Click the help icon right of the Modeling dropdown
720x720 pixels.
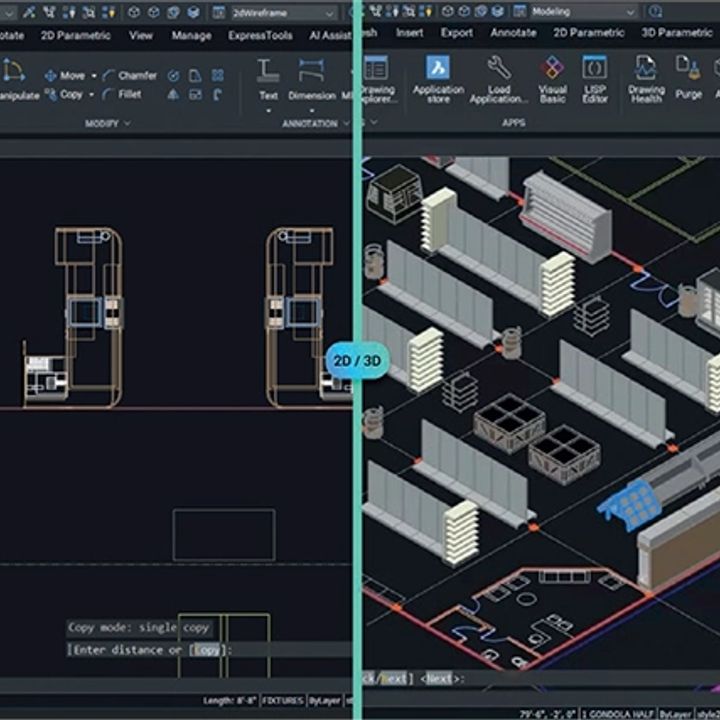coord(655,11)
